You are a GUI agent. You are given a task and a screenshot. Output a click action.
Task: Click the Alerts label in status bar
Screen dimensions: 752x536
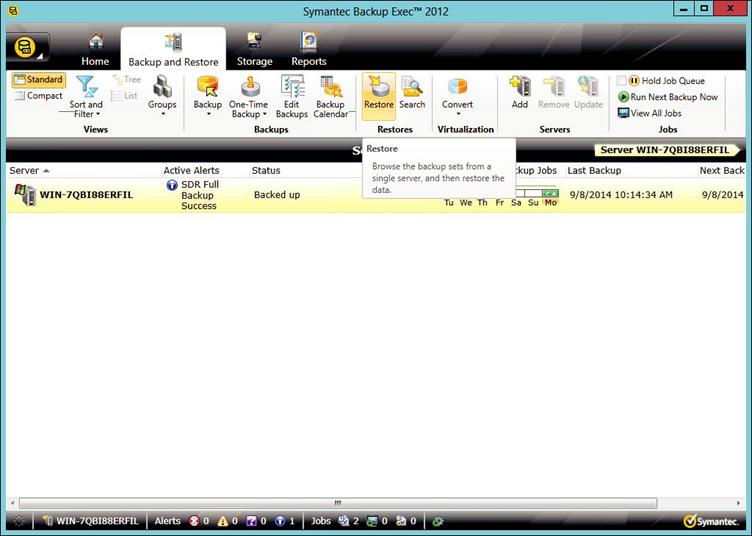pyautogui.click(x=167, y=521)
